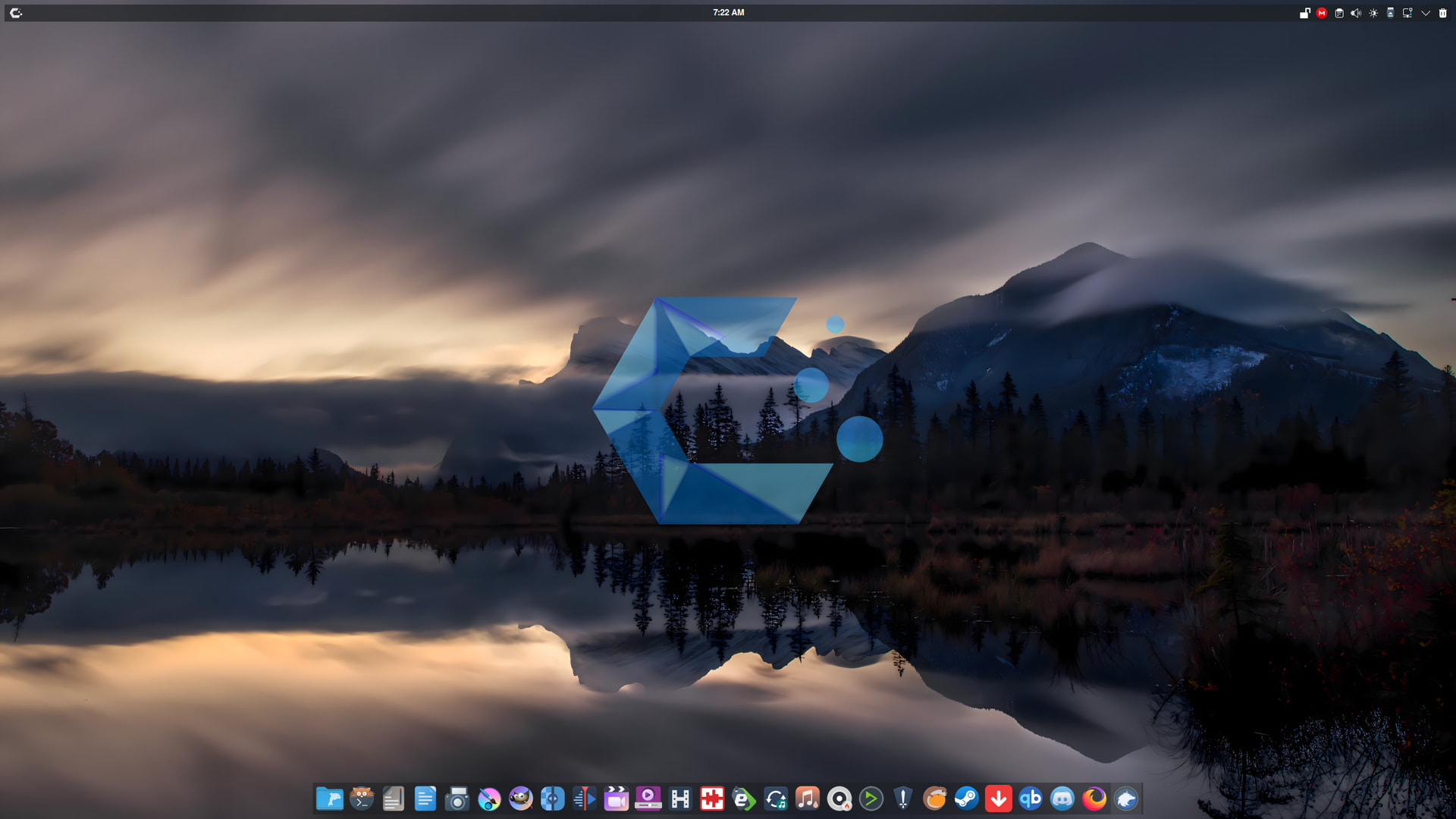Open GIMP from the dock
The image size is (1456, 819).
pyautogui.click(x=521, y=799)
